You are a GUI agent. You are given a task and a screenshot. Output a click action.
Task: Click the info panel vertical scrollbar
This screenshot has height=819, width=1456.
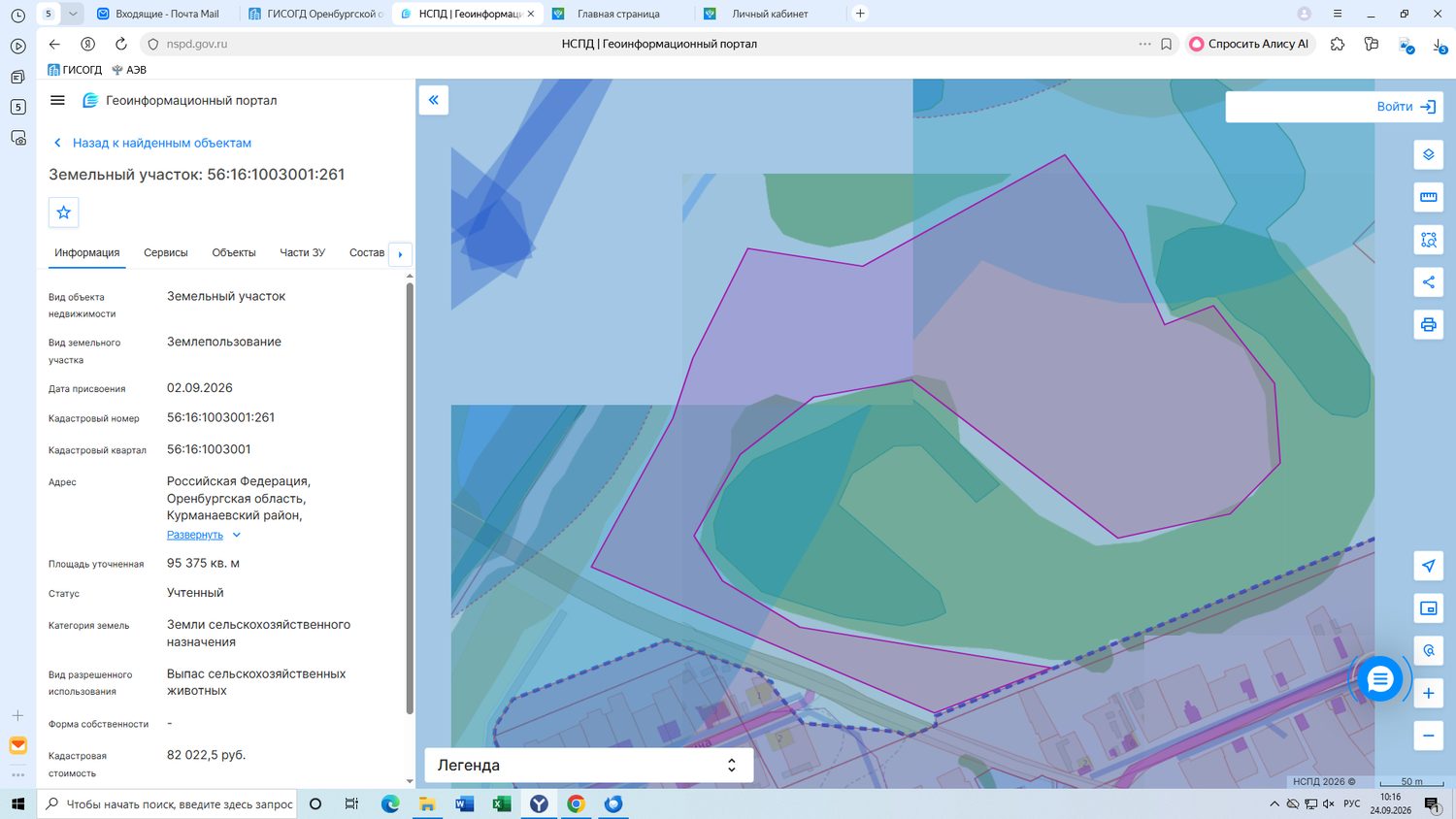410,499
